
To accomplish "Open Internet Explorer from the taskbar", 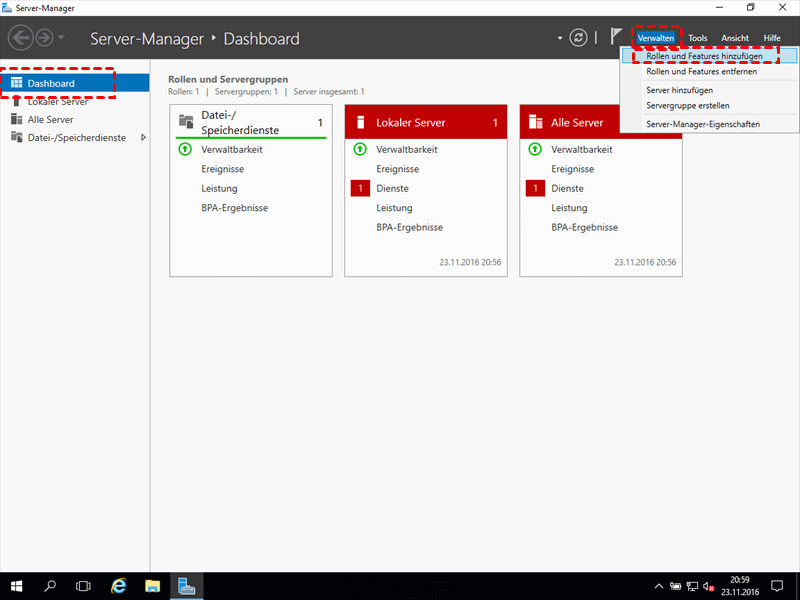I will pos(119,585).
